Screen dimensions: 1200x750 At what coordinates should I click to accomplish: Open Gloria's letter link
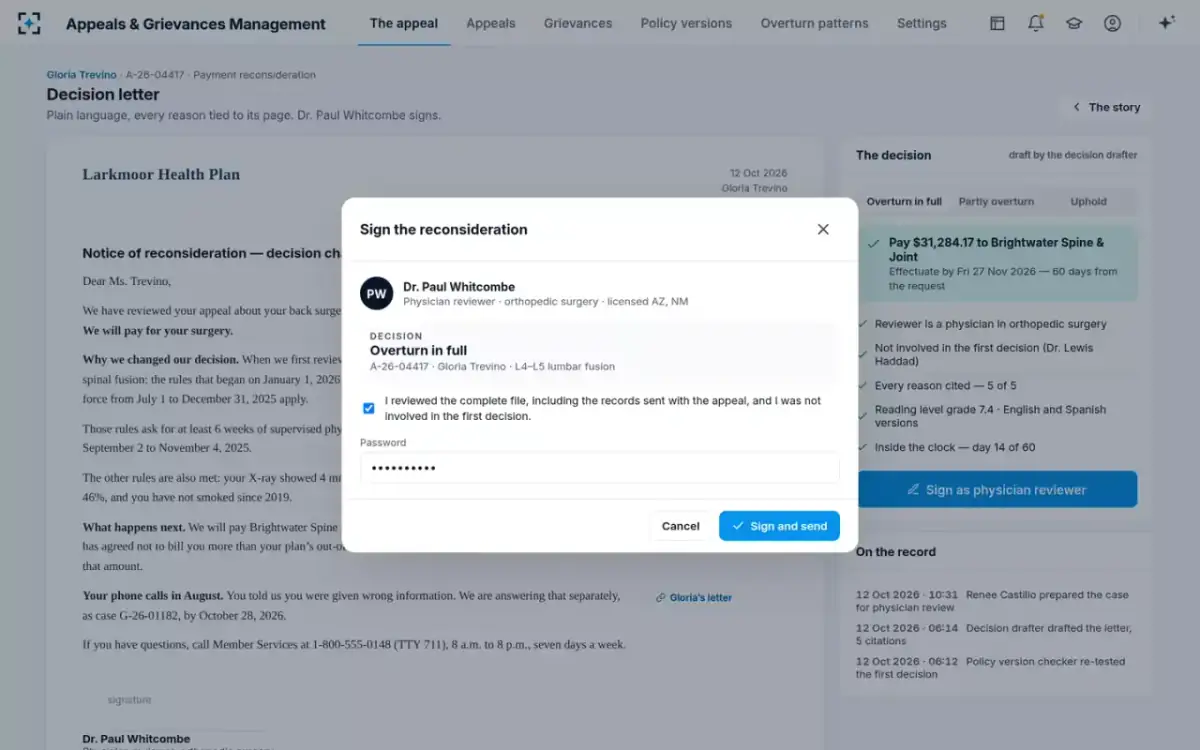tap(694, 598)
